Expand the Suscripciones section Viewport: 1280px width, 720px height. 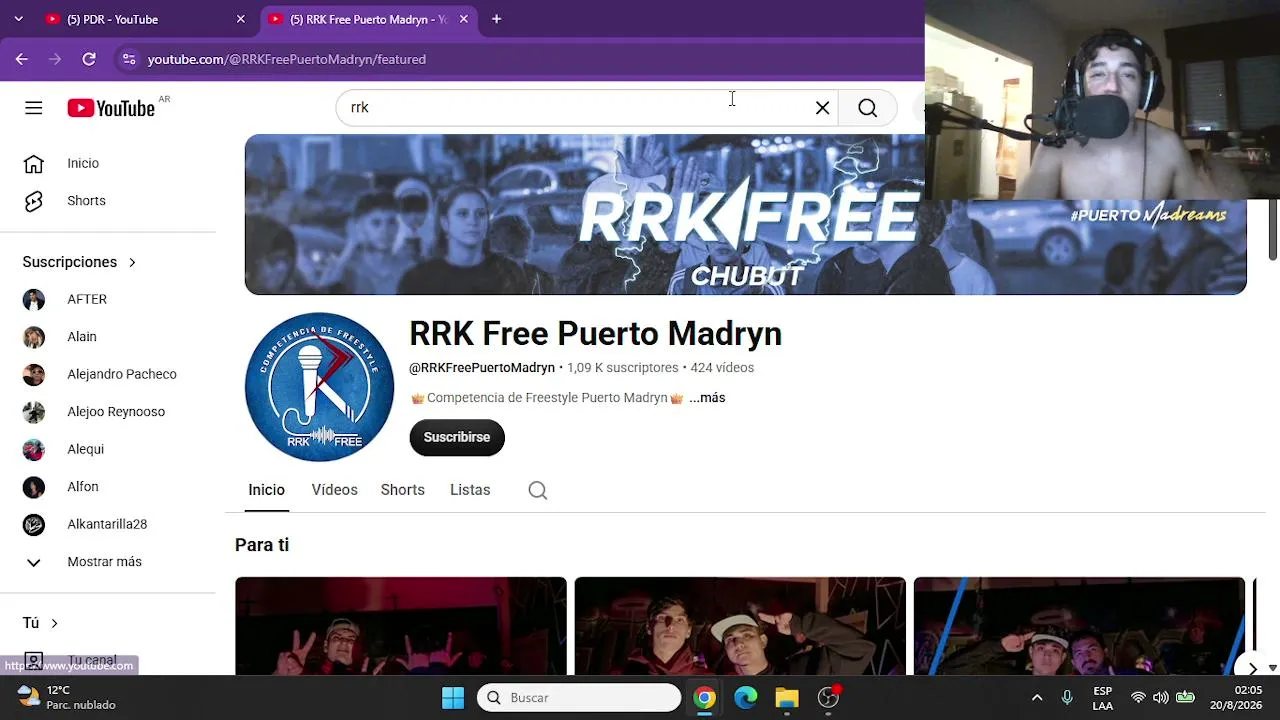coord(80,262)
